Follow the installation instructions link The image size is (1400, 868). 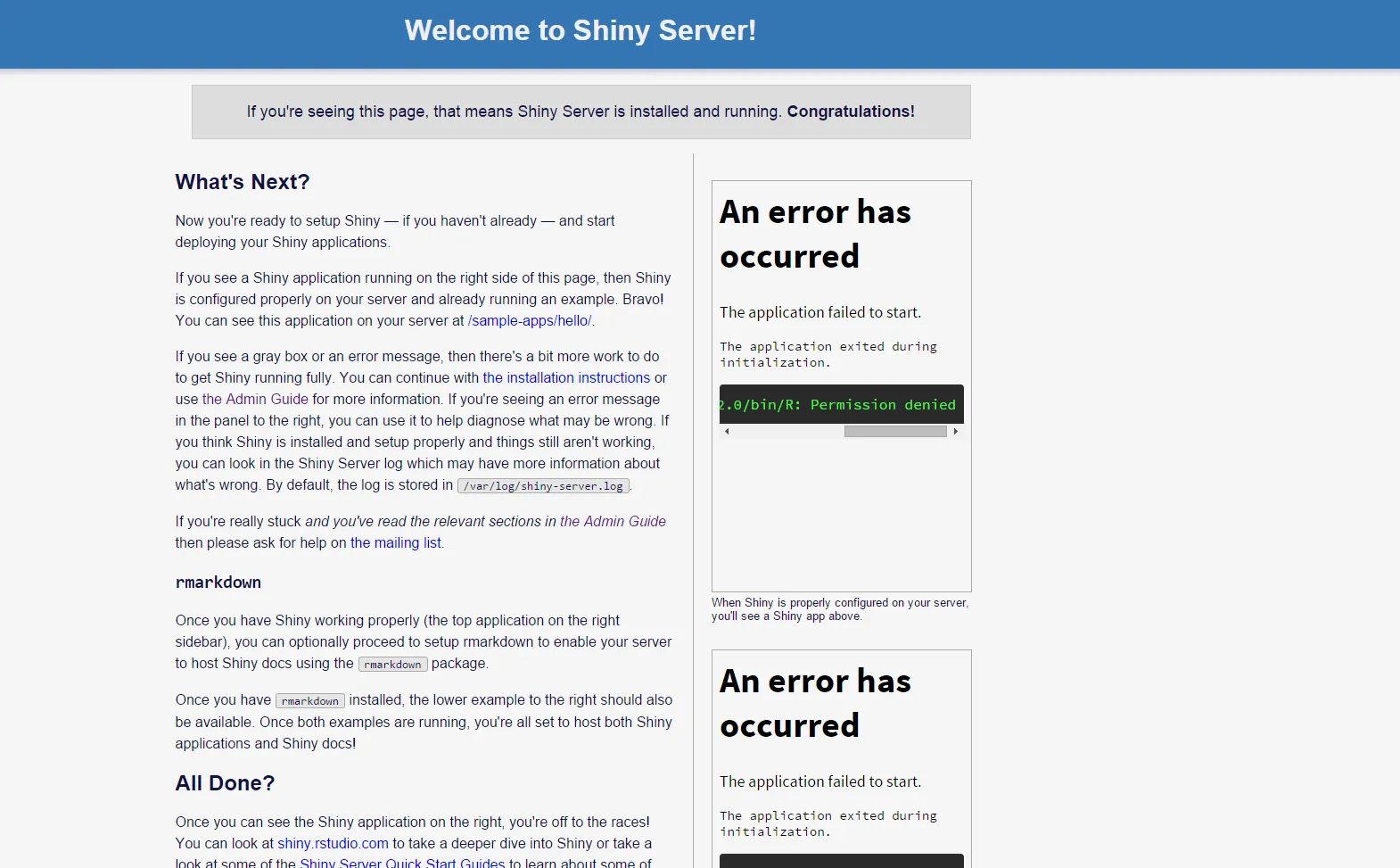566,378
